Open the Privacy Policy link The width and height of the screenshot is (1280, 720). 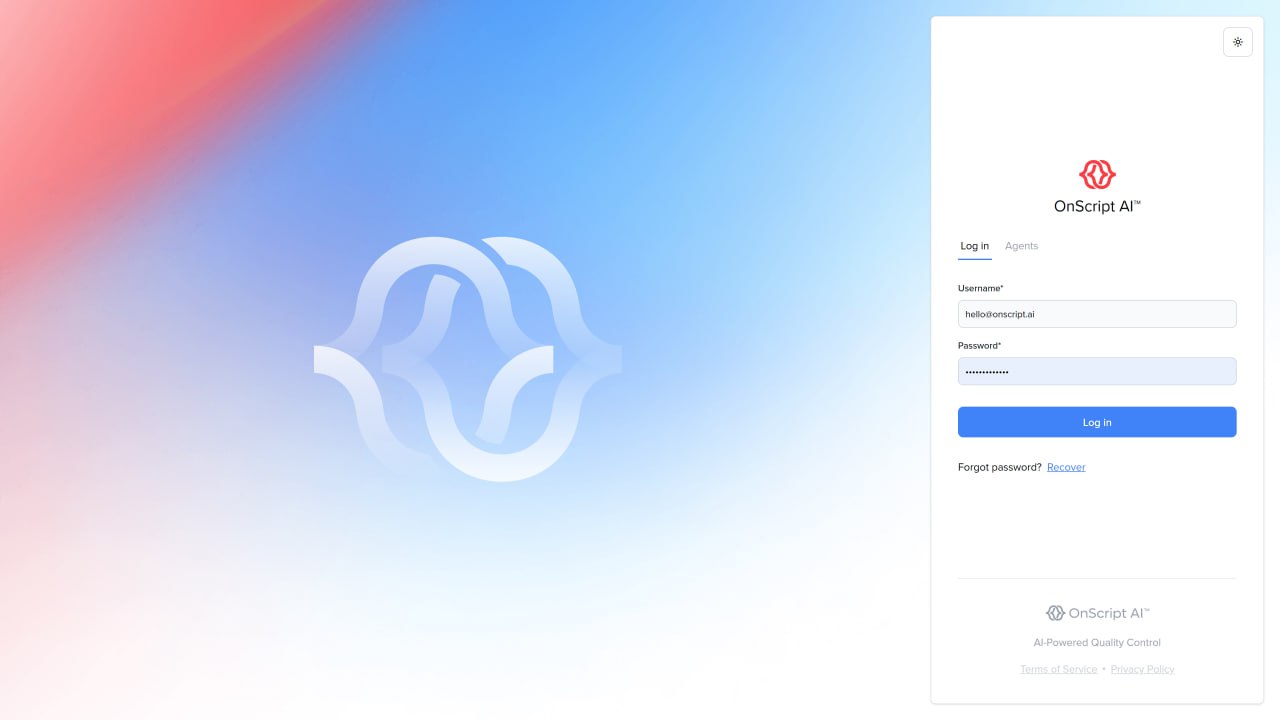[x=1142, y=669]
